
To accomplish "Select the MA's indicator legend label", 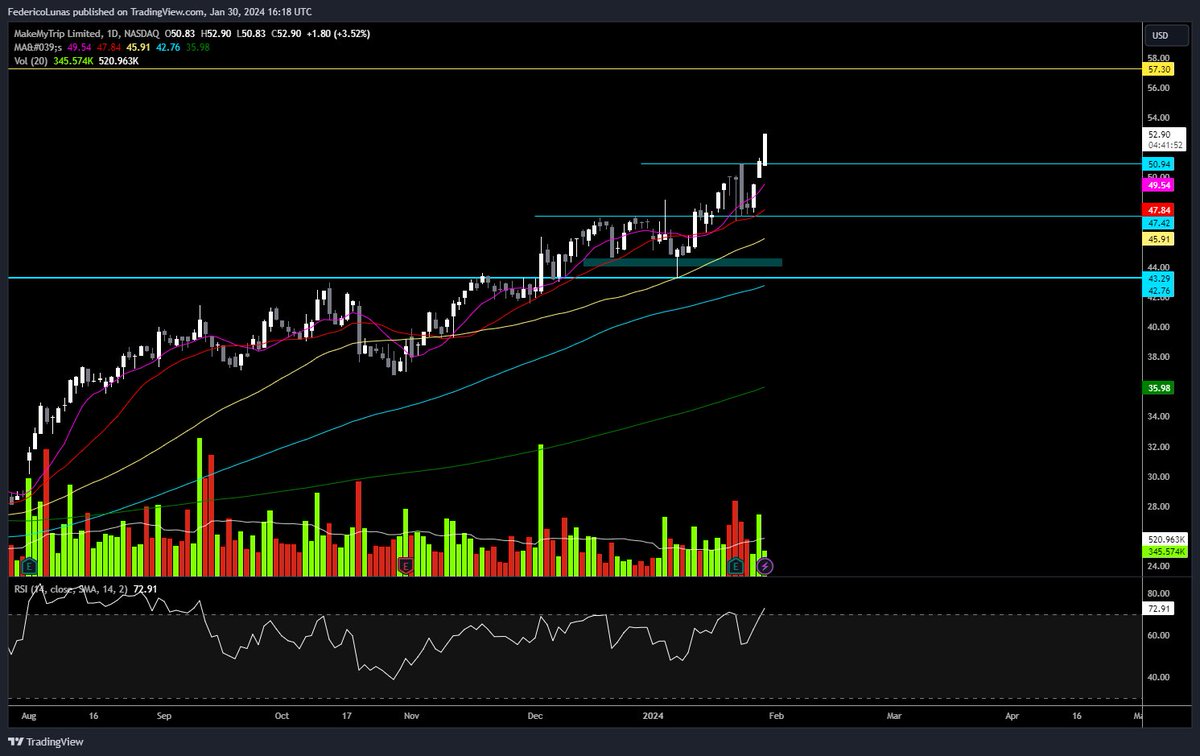I will [x=37, y=47].
